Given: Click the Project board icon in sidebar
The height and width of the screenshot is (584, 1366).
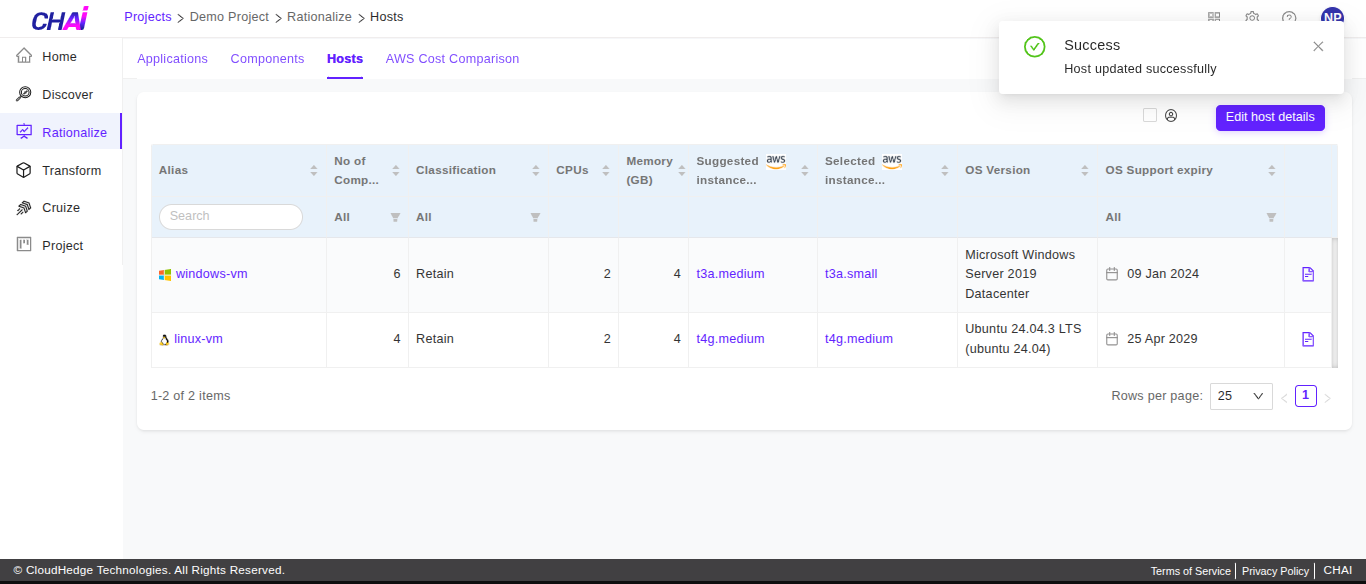Looking at the screenshot, I should coord(24,245).
